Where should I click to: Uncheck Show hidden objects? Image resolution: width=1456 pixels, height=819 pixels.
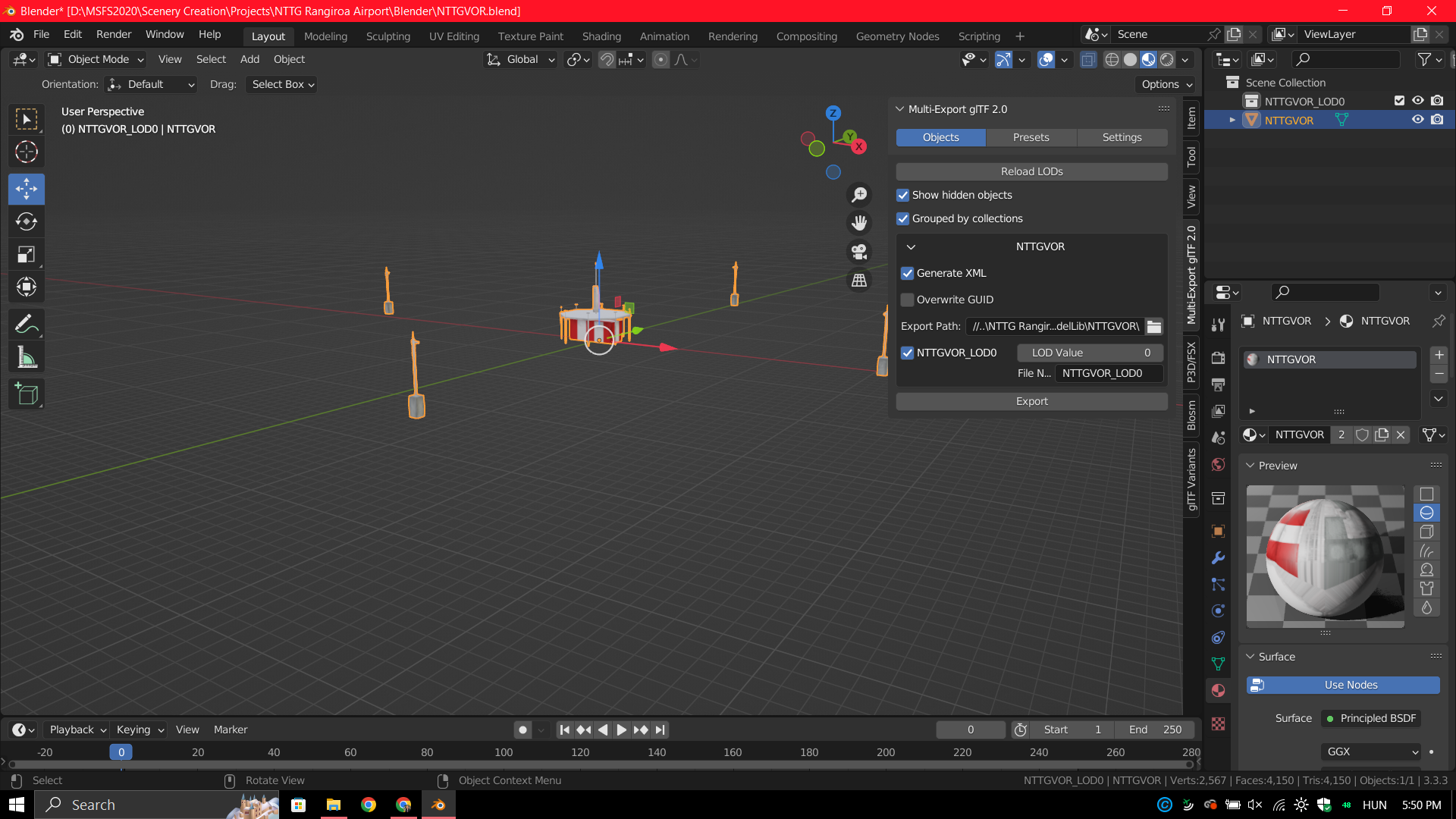pyautogui.click(x=902, y=195)
